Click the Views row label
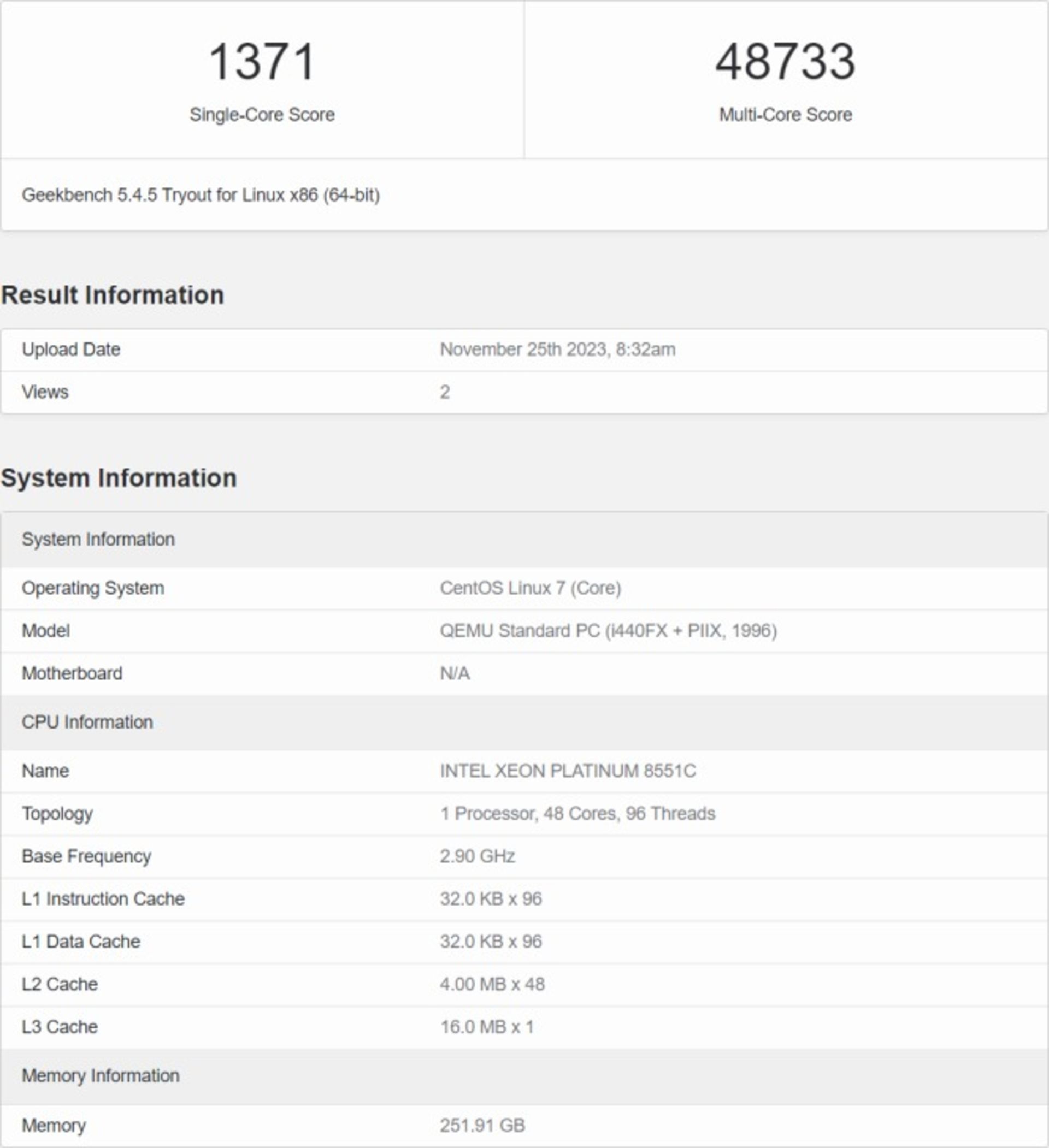The width and height of the screenshot is (1049, 1148). coord(45,392)
